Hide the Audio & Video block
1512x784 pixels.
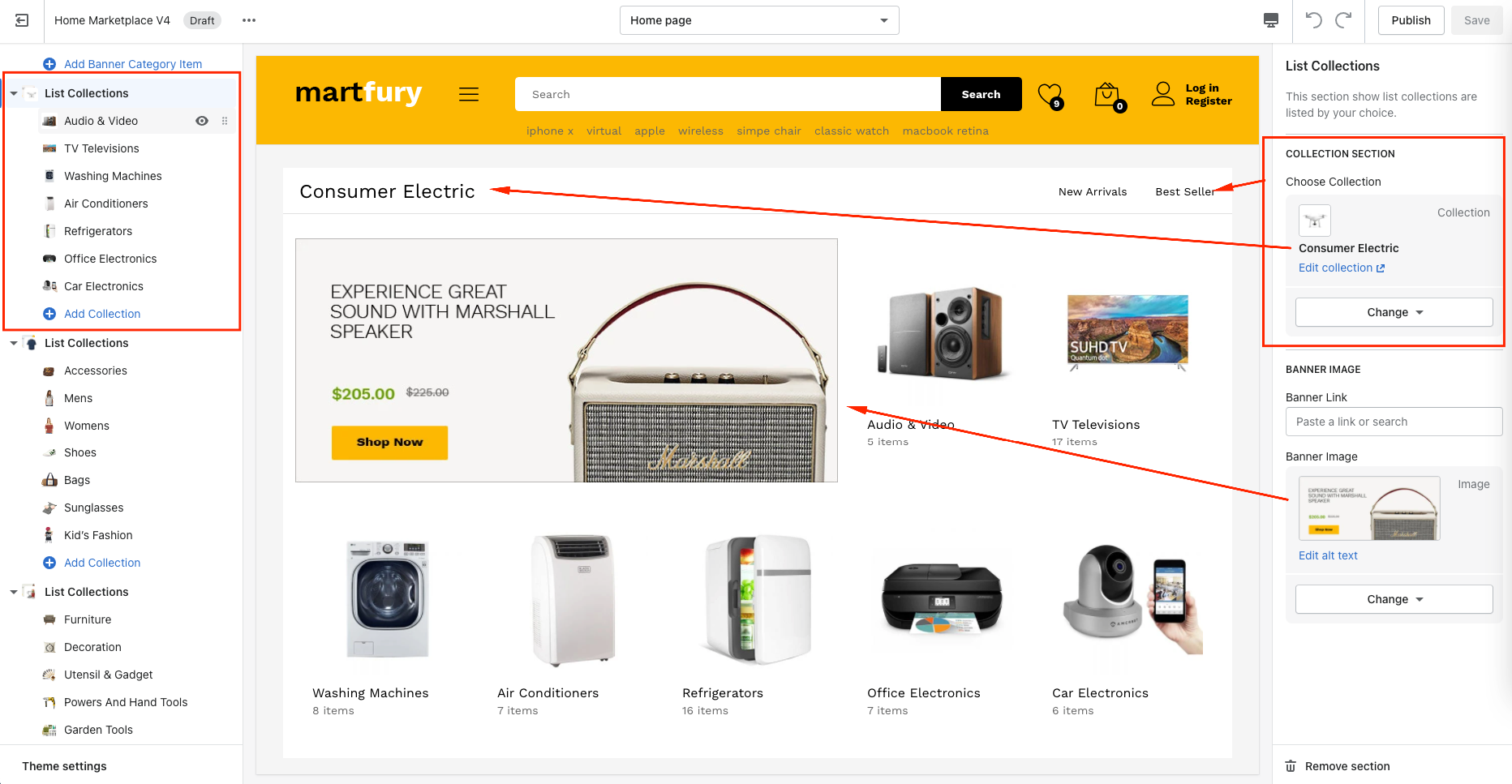(202, 121)
